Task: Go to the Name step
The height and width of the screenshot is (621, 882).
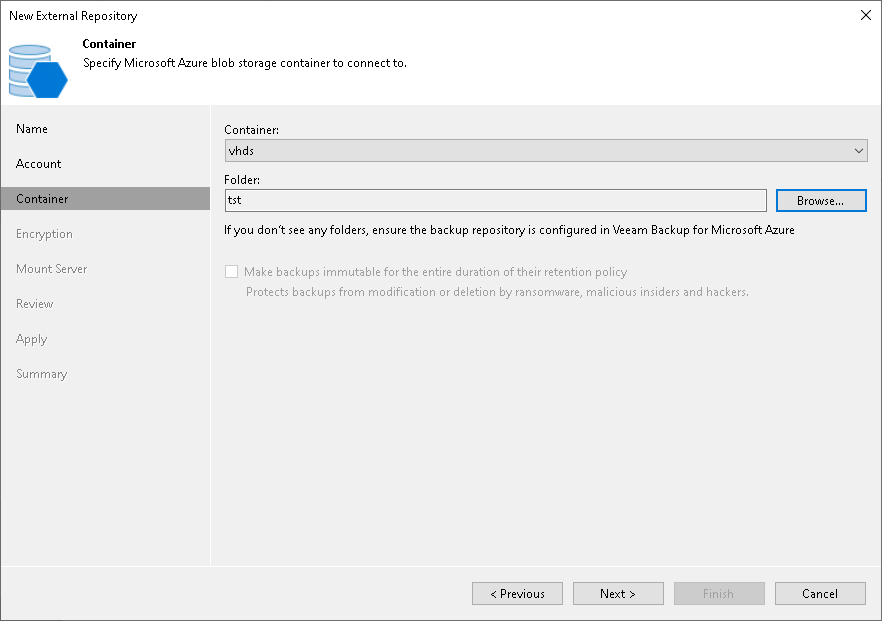Action: (32, 129)
